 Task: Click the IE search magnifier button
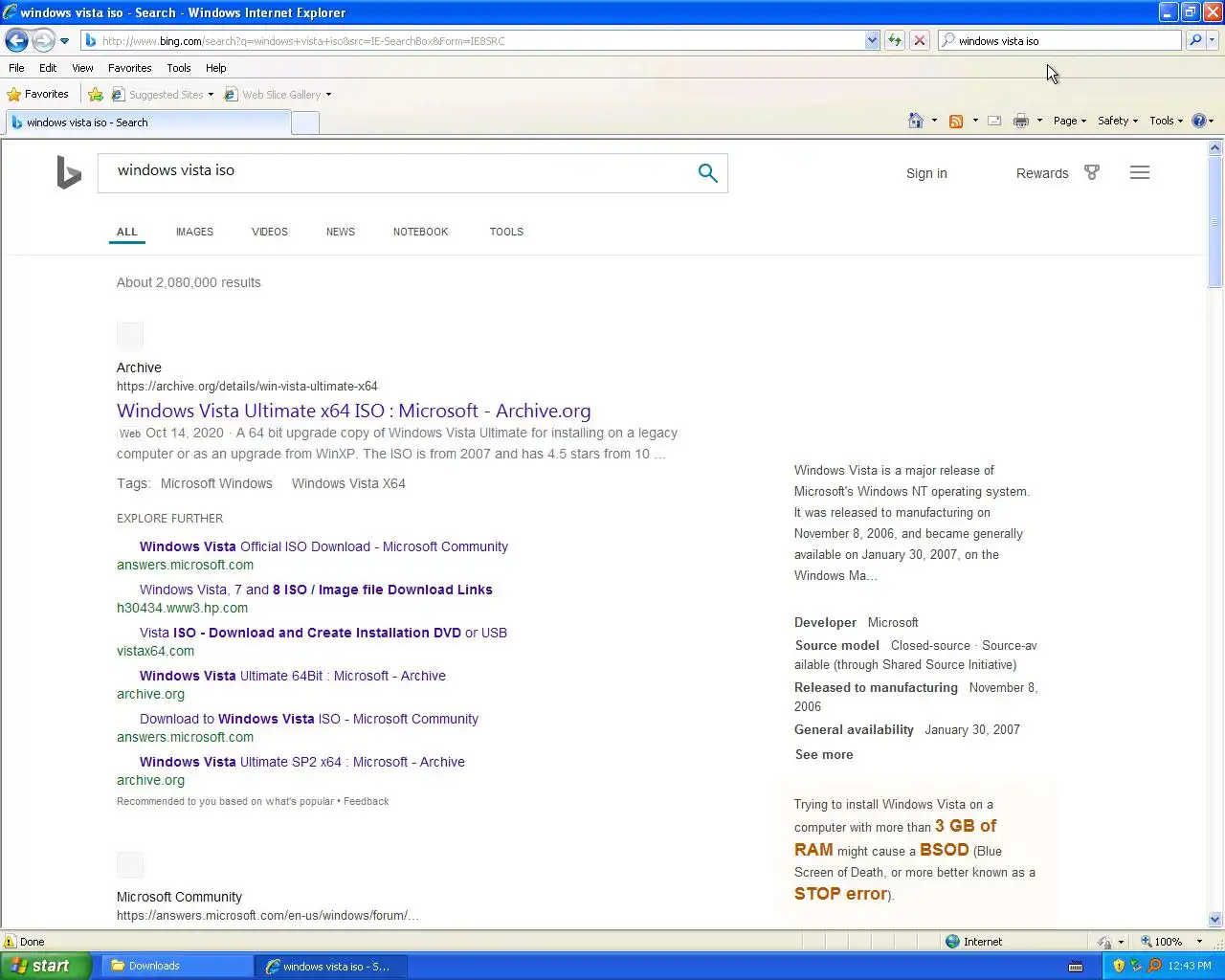point(1195,40)
